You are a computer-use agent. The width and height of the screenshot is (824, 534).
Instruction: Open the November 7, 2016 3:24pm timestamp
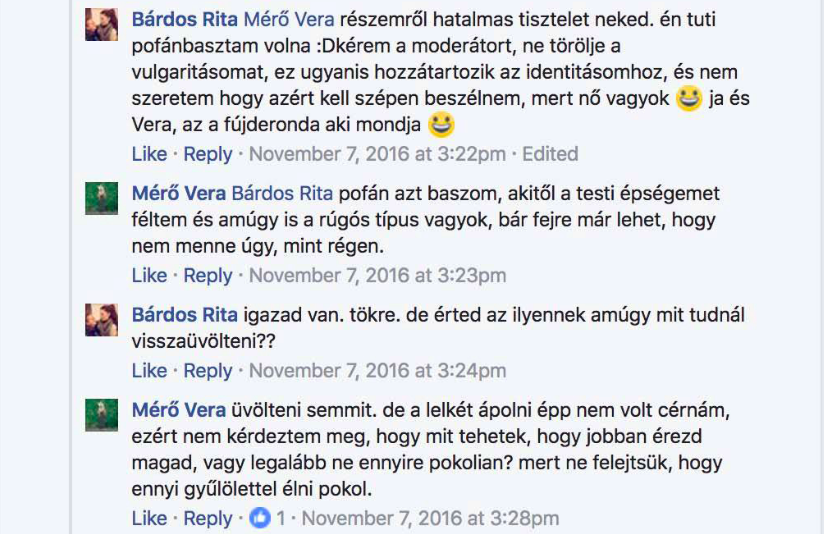377,370
